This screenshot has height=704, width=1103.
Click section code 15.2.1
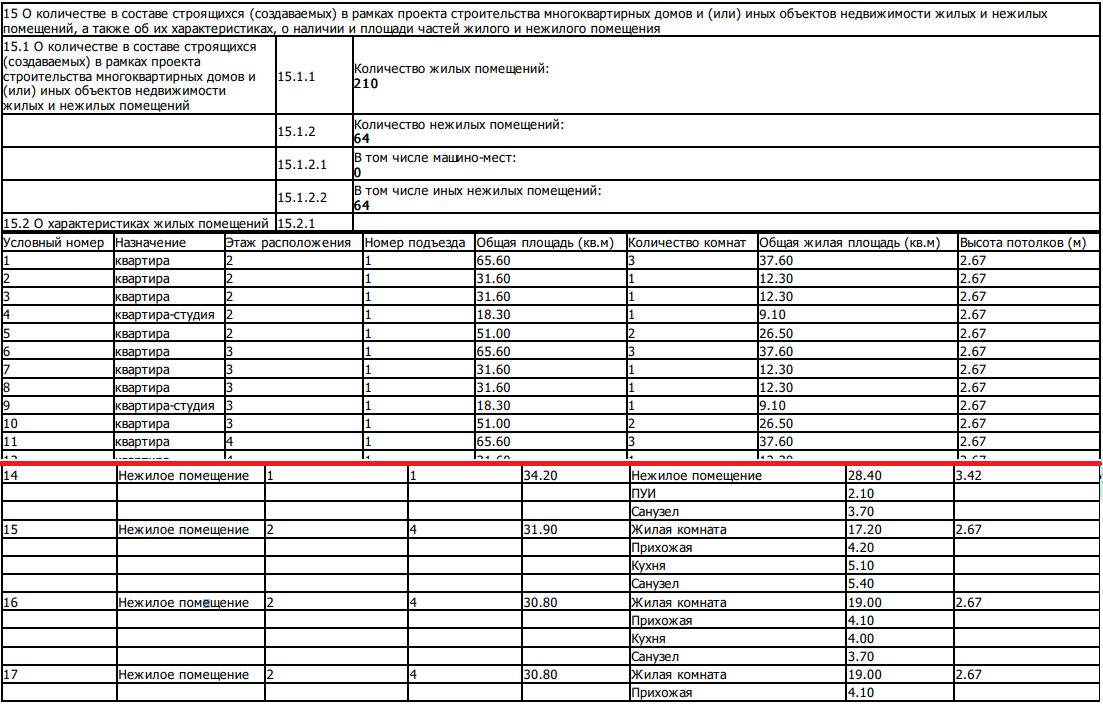tap(296, 224)
